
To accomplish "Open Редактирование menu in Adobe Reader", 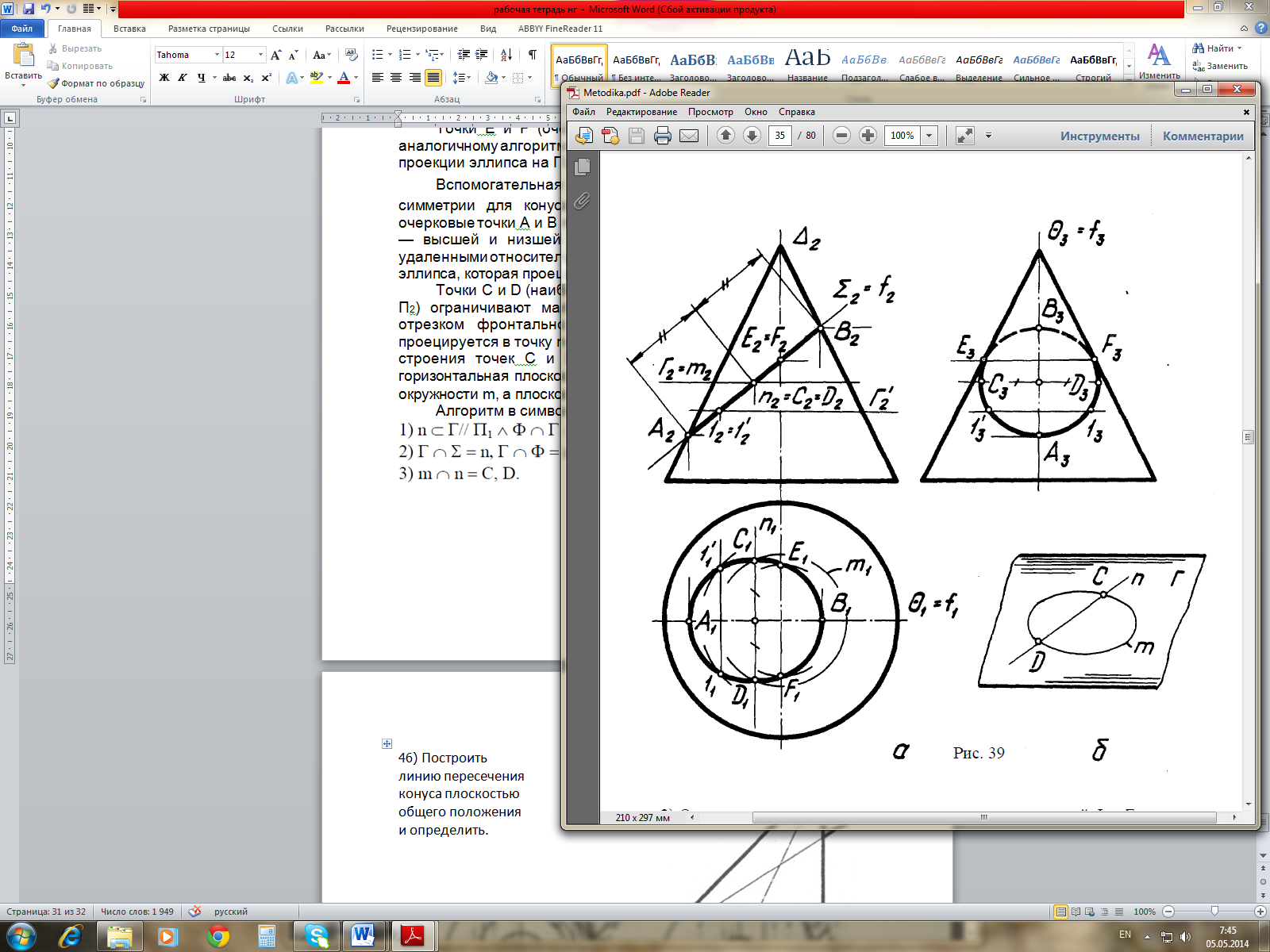I will coord(641,112).
